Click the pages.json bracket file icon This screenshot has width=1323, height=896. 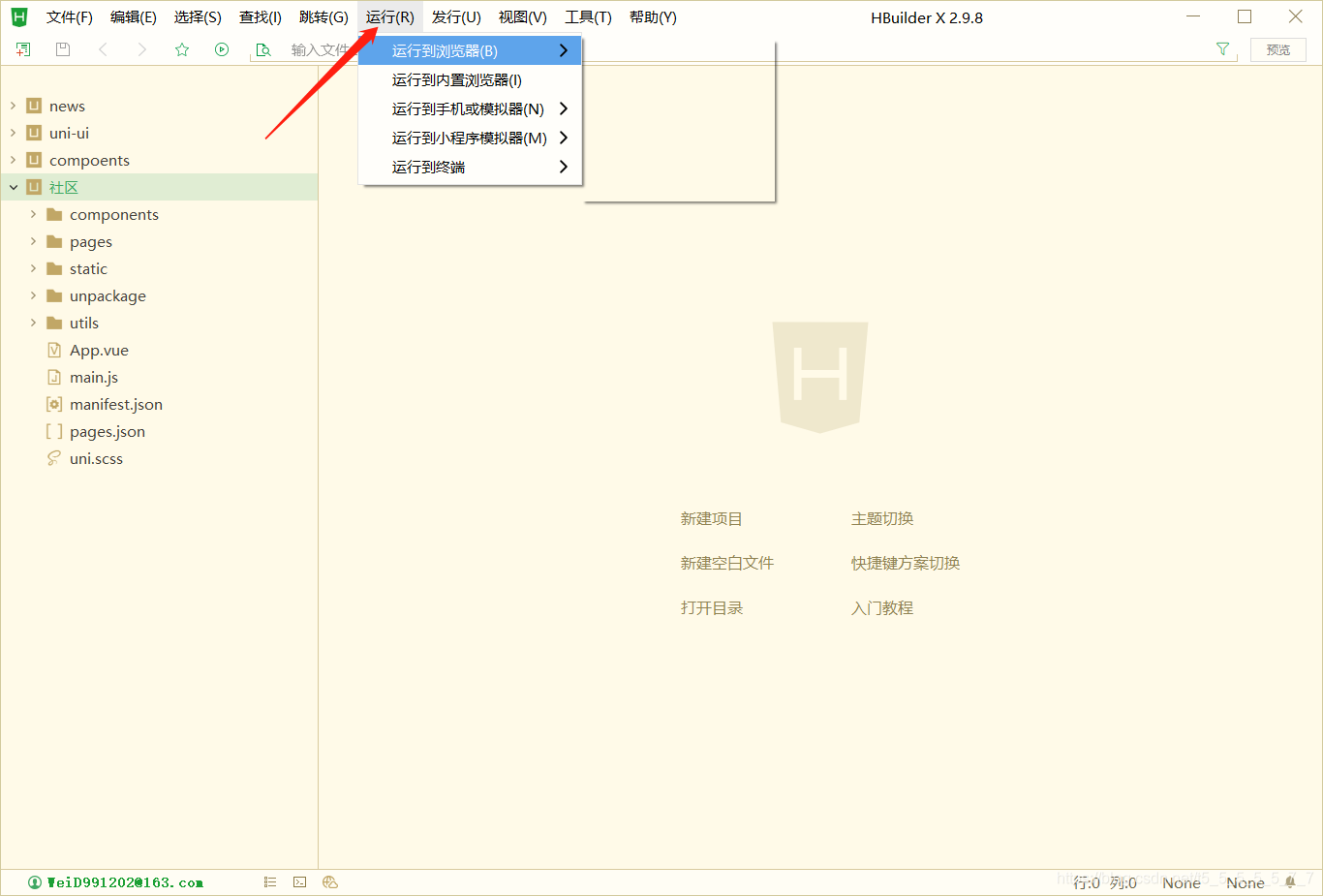click(54, 431)
